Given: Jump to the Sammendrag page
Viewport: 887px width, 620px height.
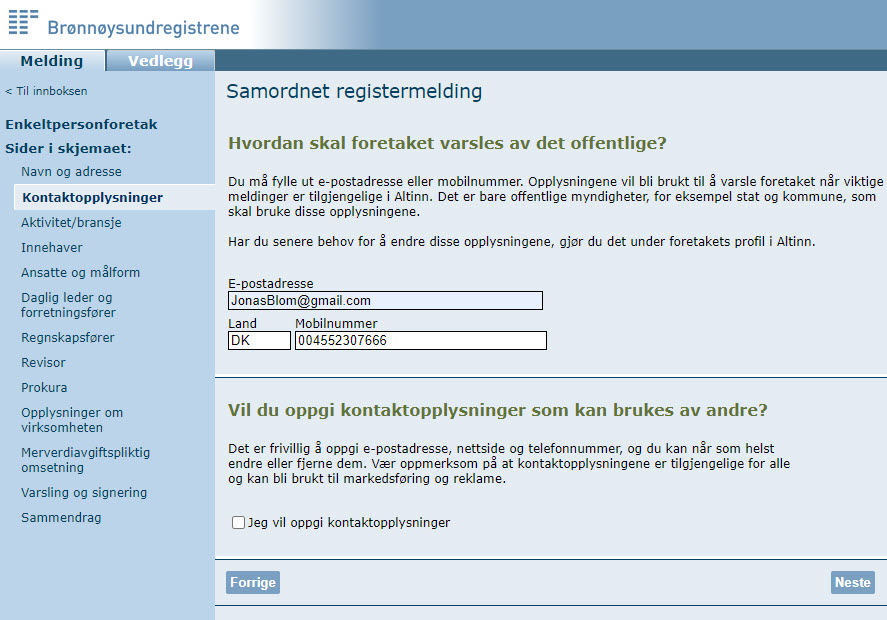Looking at the screenshot, I should pos(61,518).
